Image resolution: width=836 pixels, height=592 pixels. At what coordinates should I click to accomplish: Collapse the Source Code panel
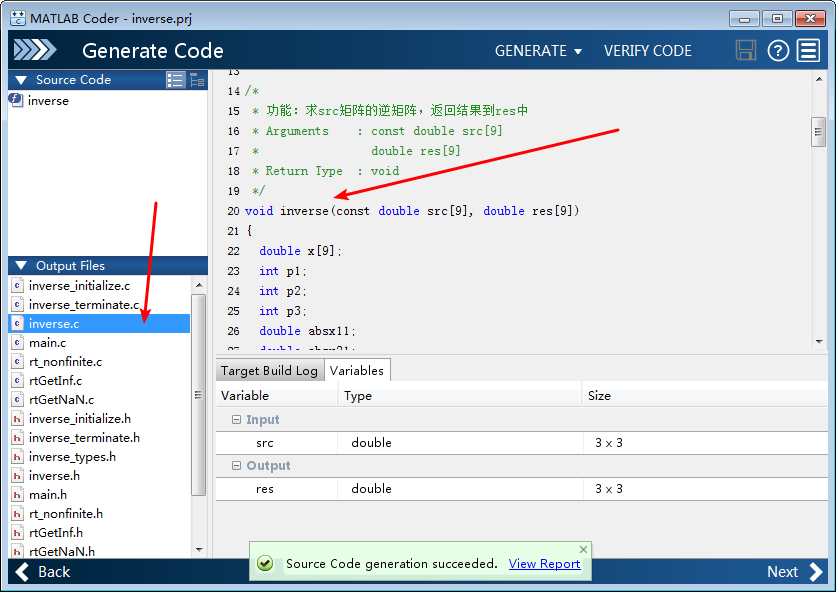(x=21, y=80)
